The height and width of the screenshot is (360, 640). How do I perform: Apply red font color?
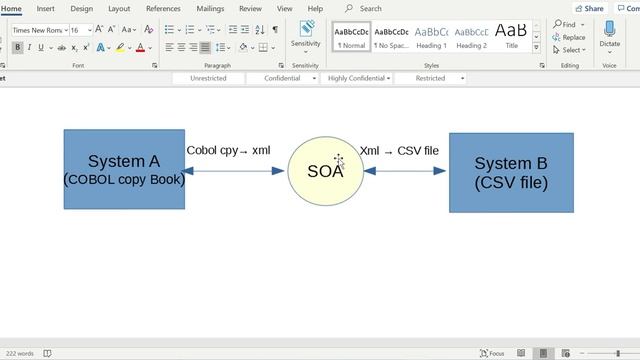140,48
